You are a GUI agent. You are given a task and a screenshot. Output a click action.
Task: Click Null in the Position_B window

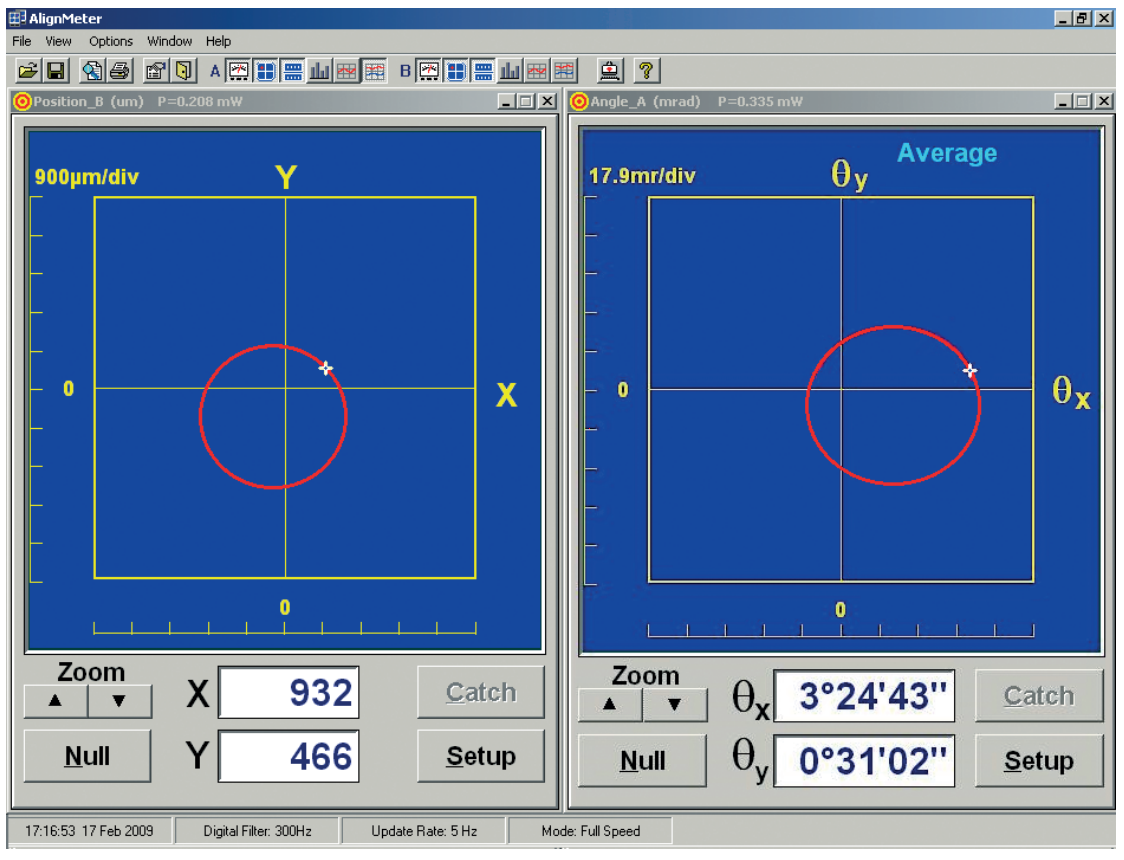pyautogui.click(x=87, y=756)
